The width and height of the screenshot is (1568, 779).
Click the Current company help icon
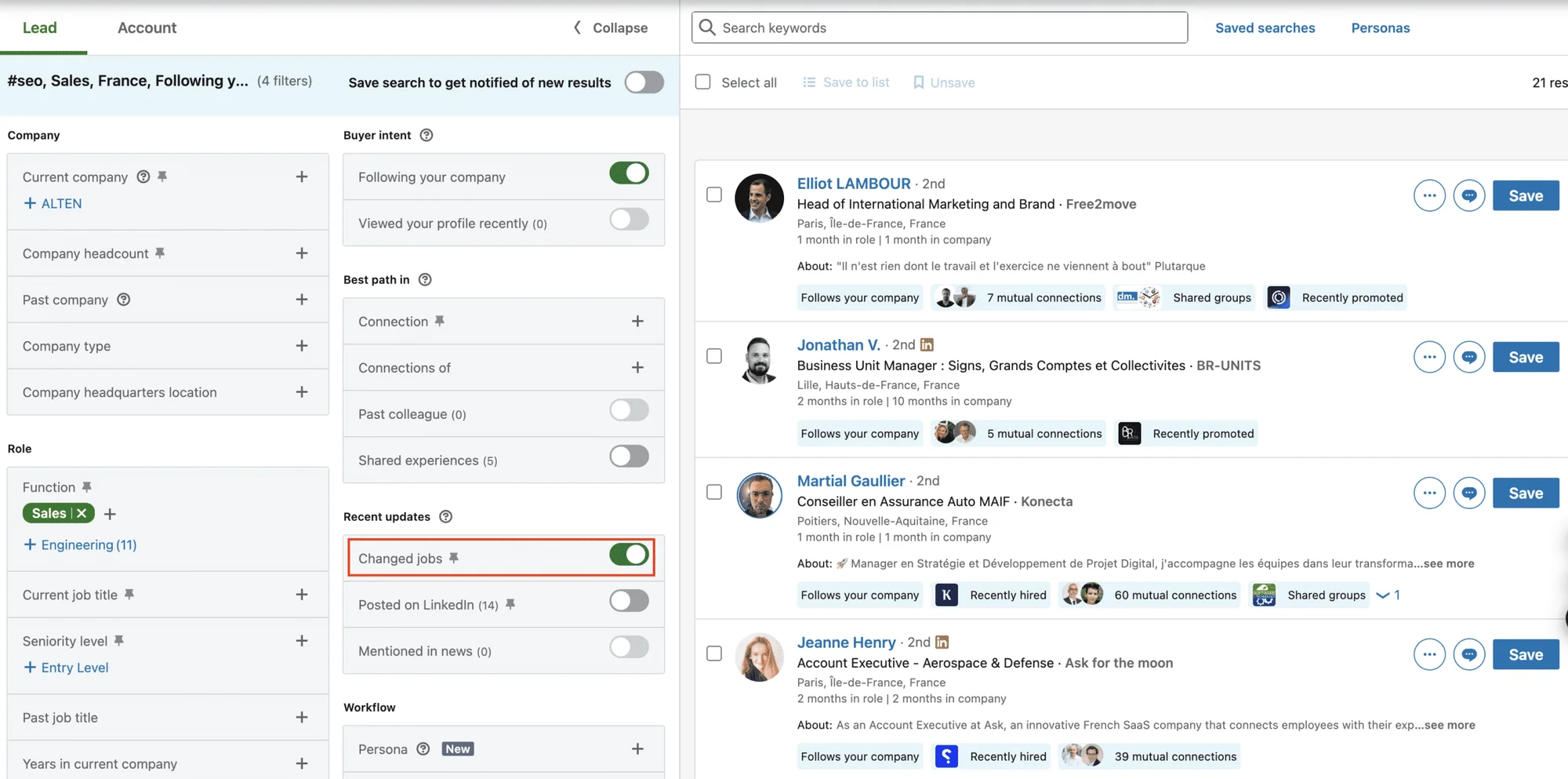coord(143,177)
